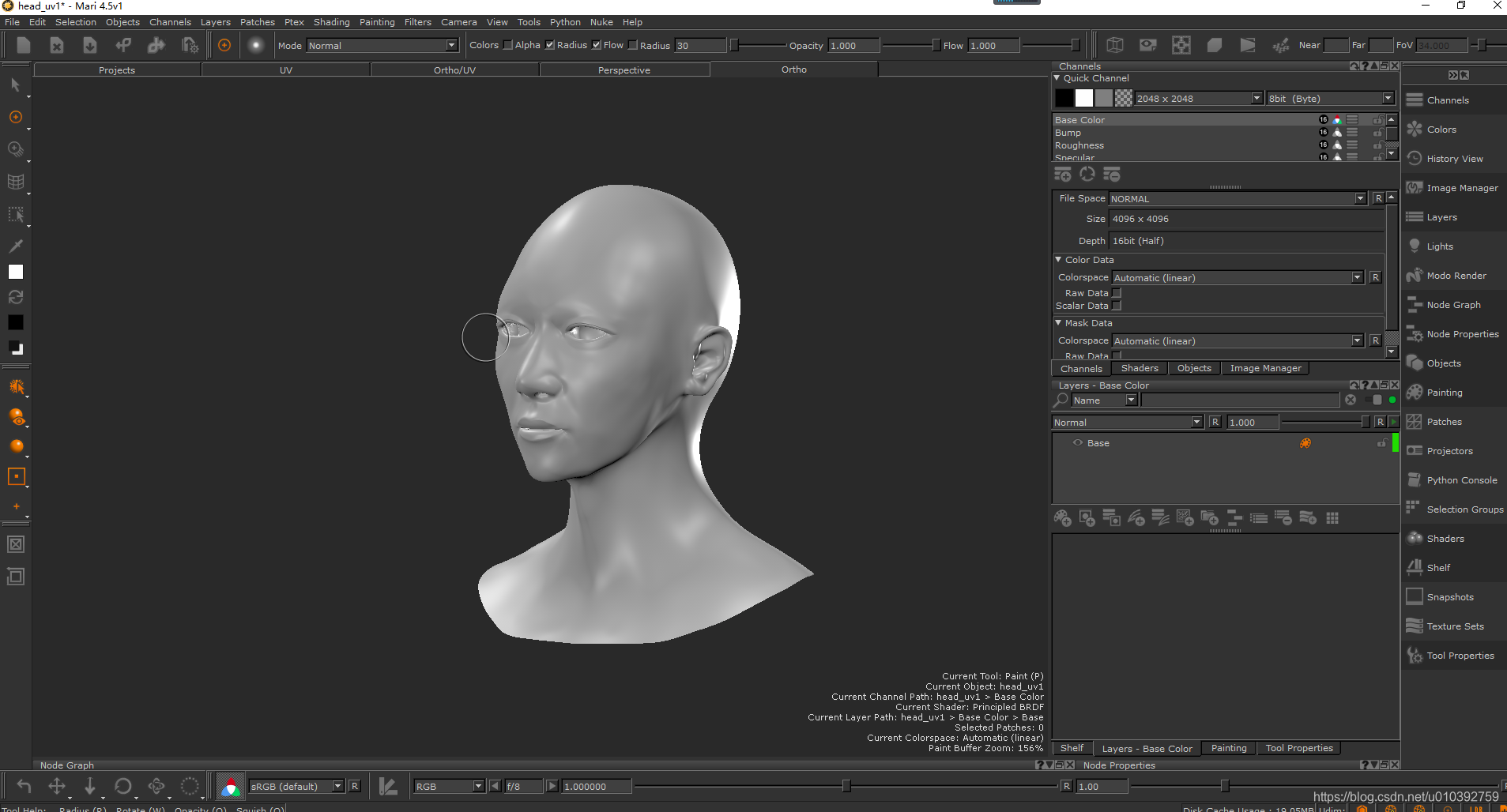1507x812 pixels.
Task: Hide the Base layer using eye icon
Action: pyautogui.click(x=1077, y=443)
